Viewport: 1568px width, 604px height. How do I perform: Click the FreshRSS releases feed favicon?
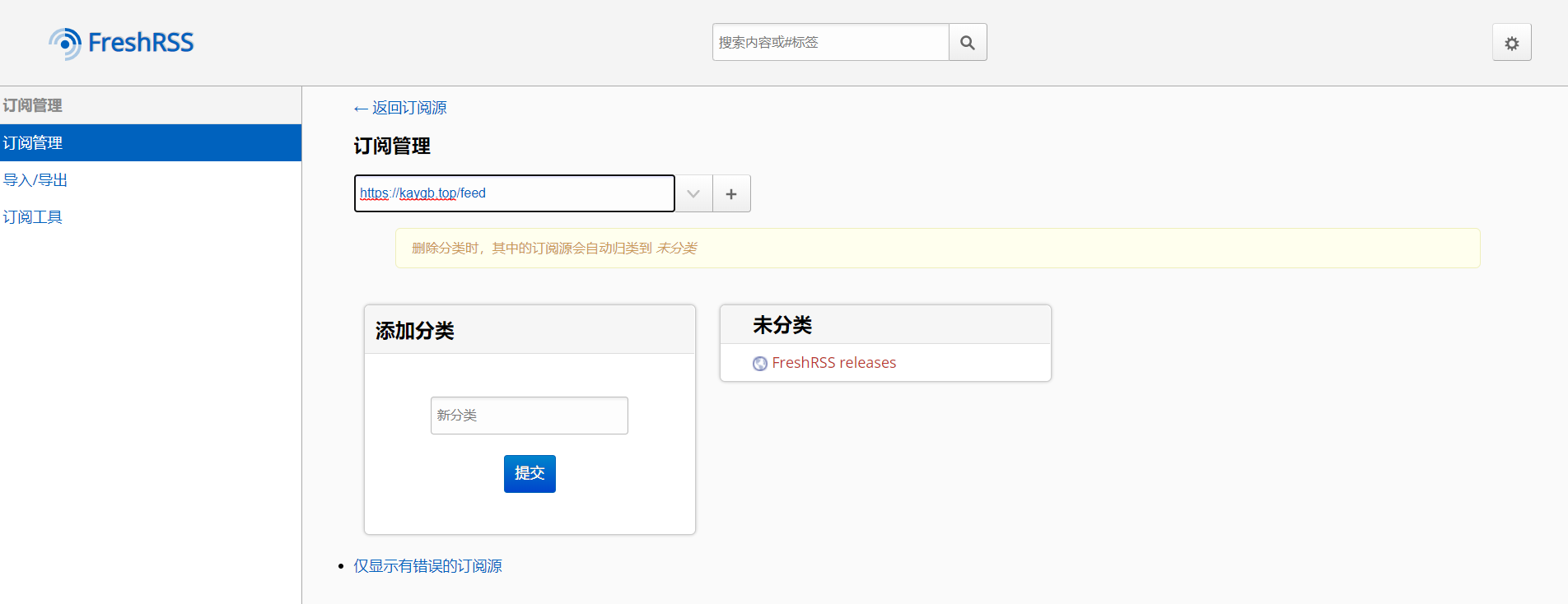tap(760, 364)
